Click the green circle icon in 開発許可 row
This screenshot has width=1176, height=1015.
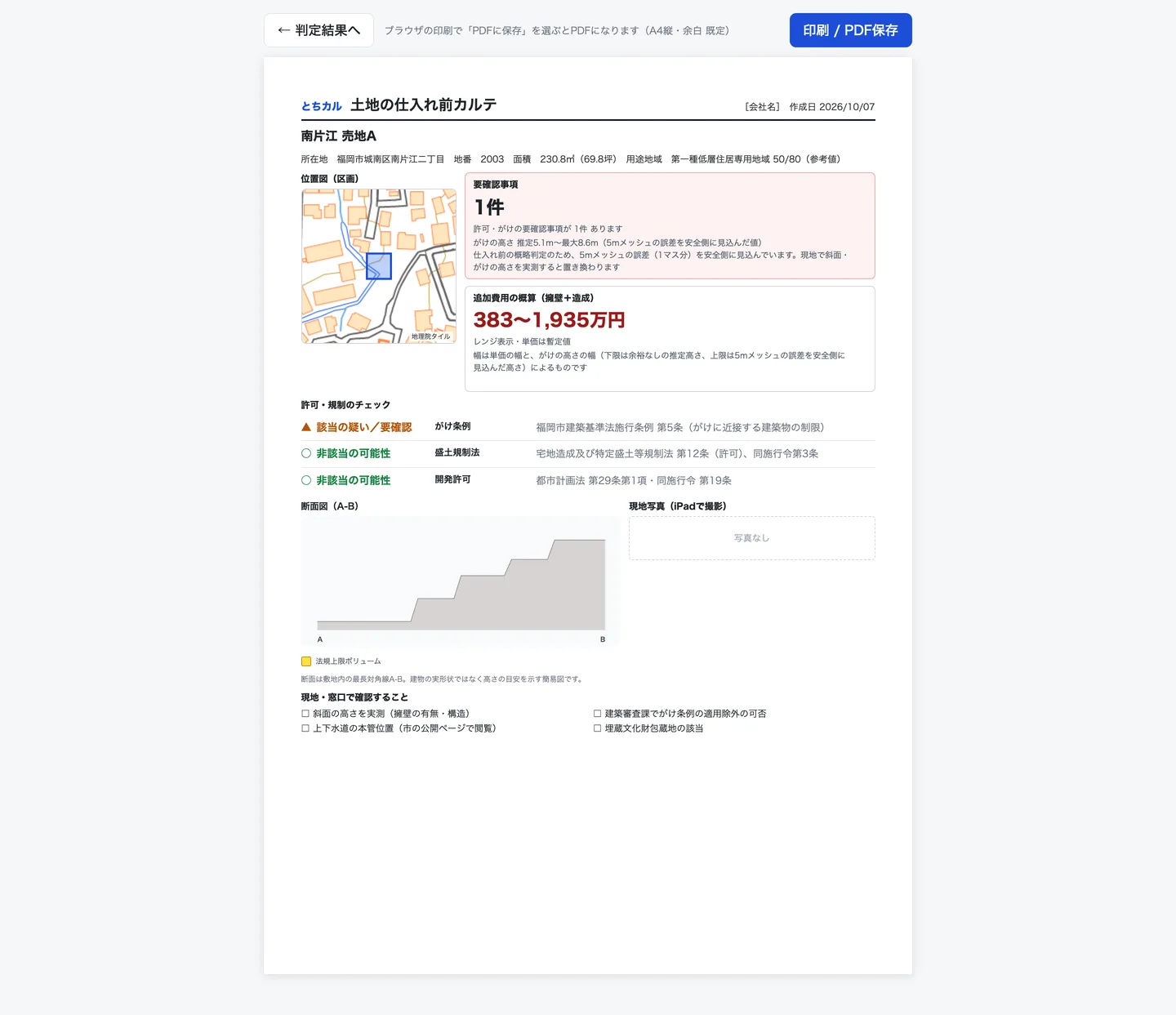tap(306, 480)
